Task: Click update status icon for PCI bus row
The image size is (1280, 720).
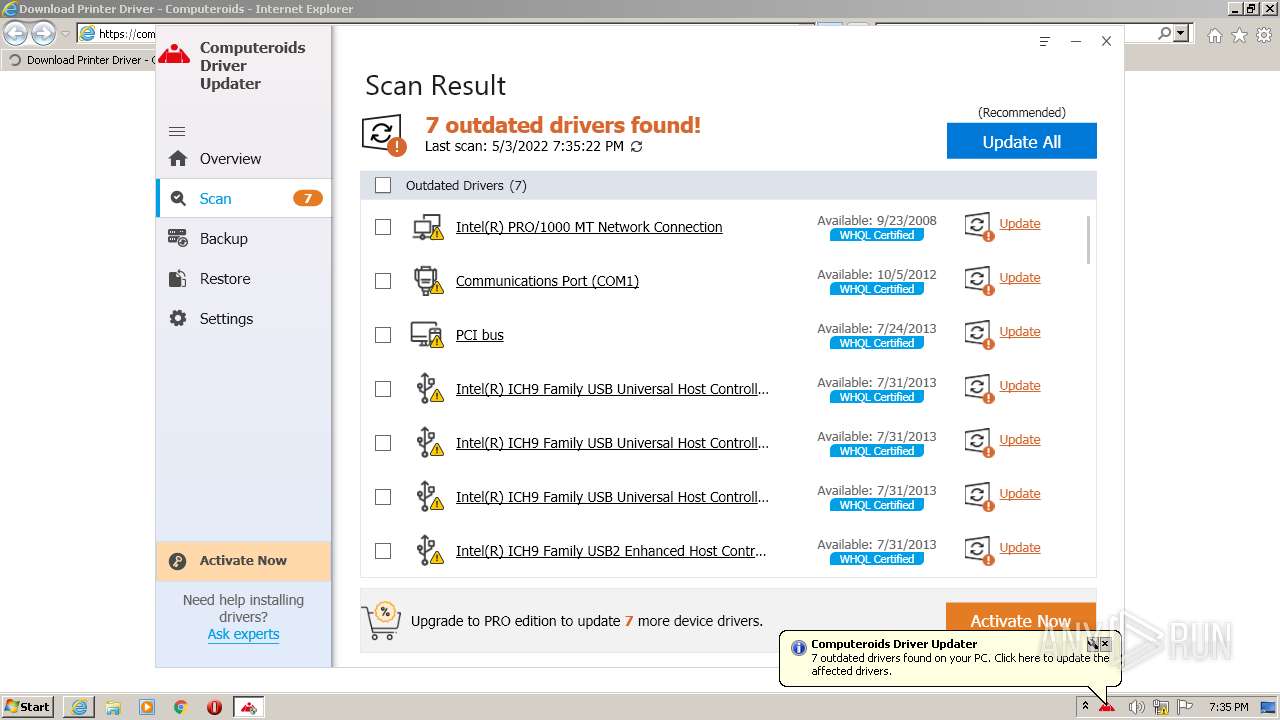Action: point(978,335)
